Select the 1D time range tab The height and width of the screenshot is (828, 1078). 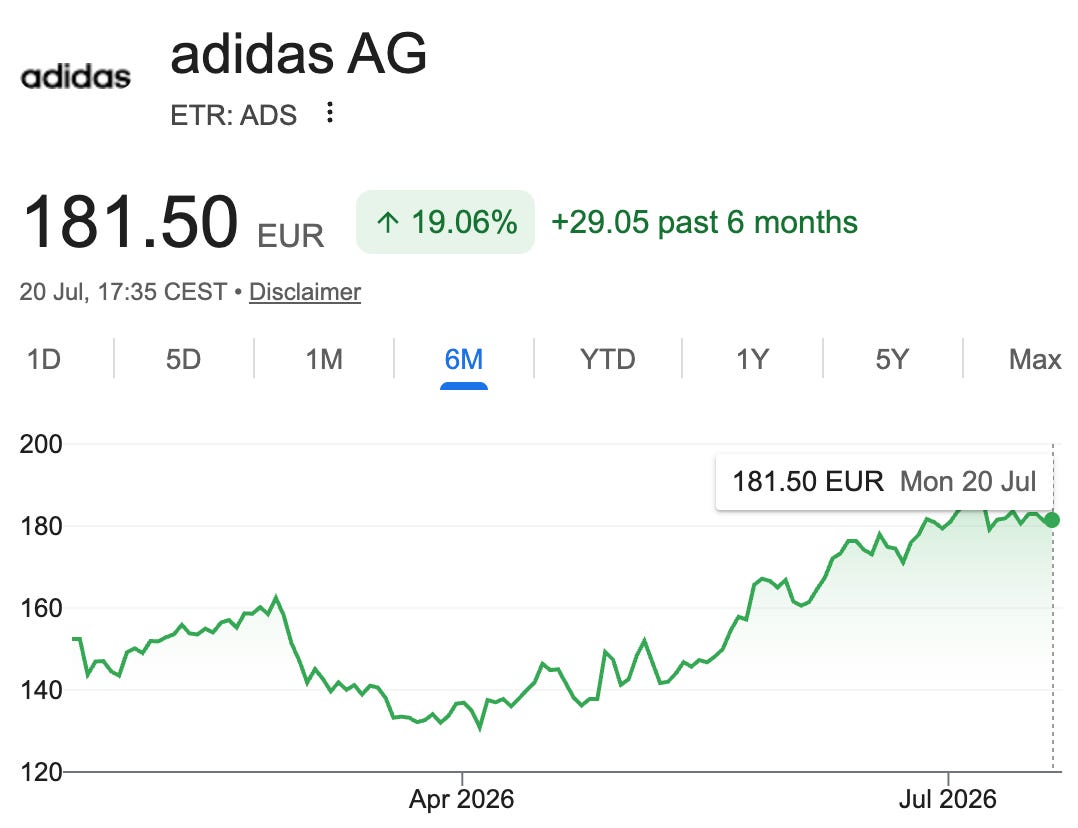(x=43, y=359)
